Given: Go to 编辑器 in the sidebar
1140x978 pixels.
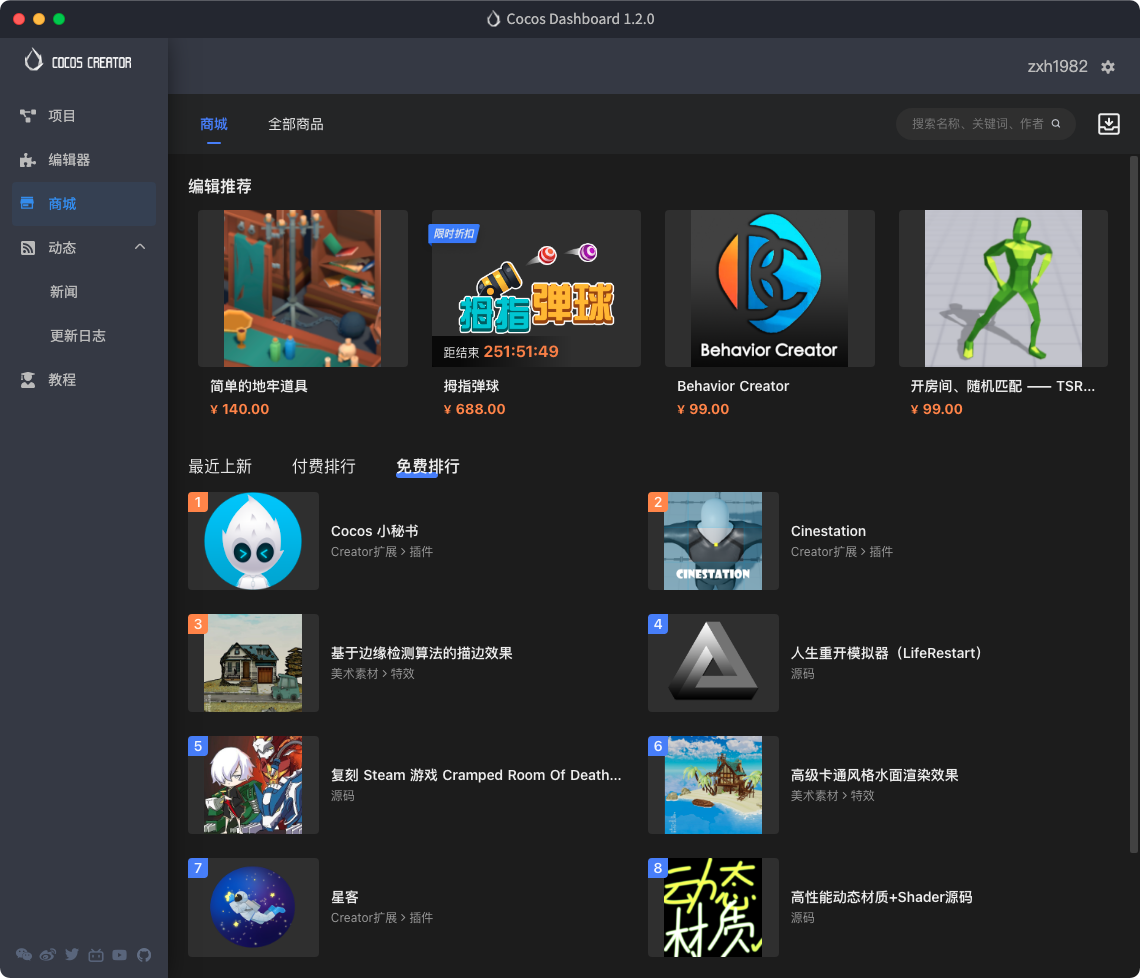Looking at the screenshot, I should 69,160.
